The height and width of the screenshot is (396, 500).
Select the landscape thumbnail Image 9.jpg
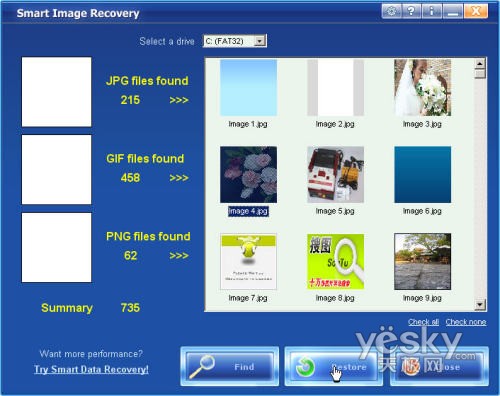[x=422, y=262]
